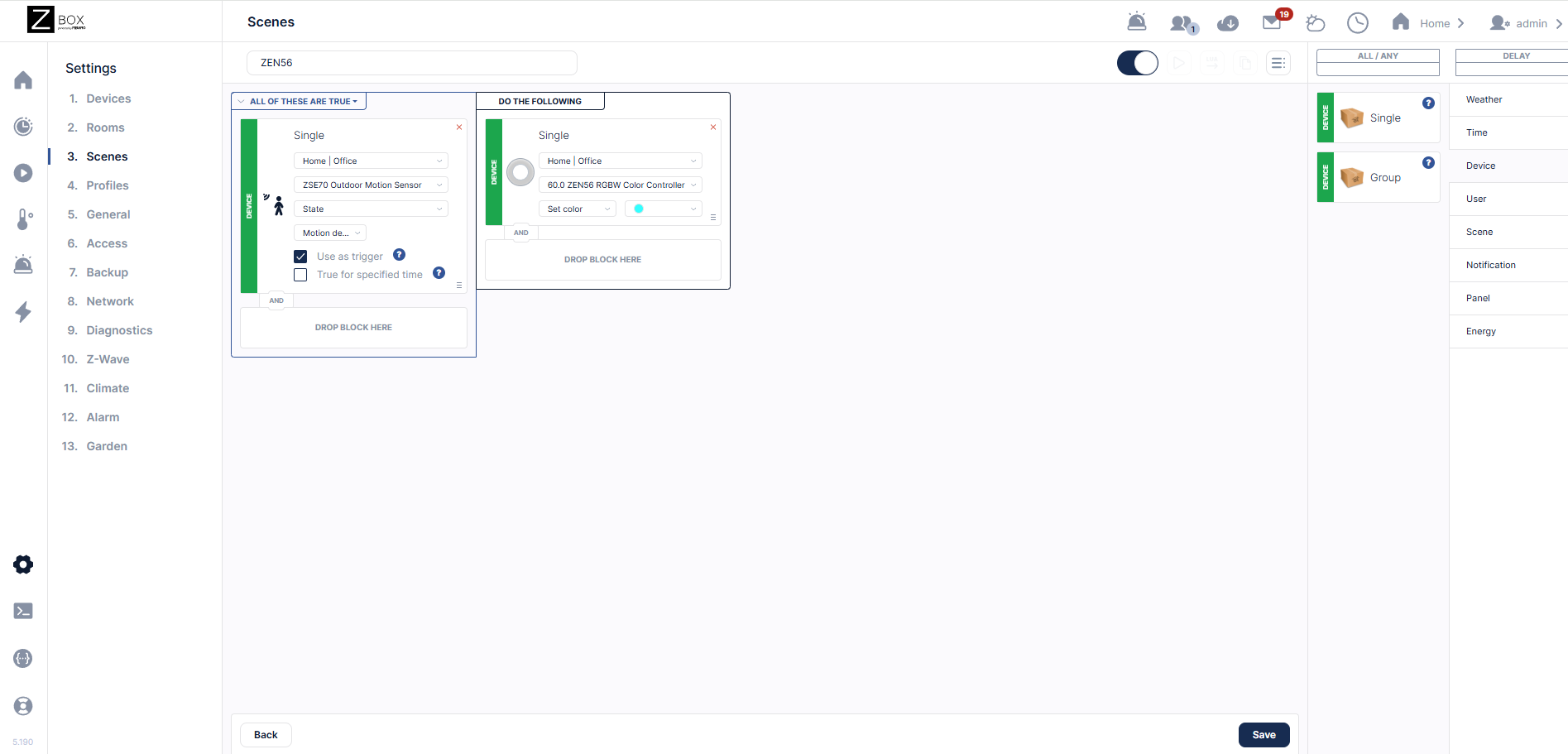The height and width of the screenshot is (754, 1568).
Task: Open the history clock icon in sidebar
Action: (23, 127)
